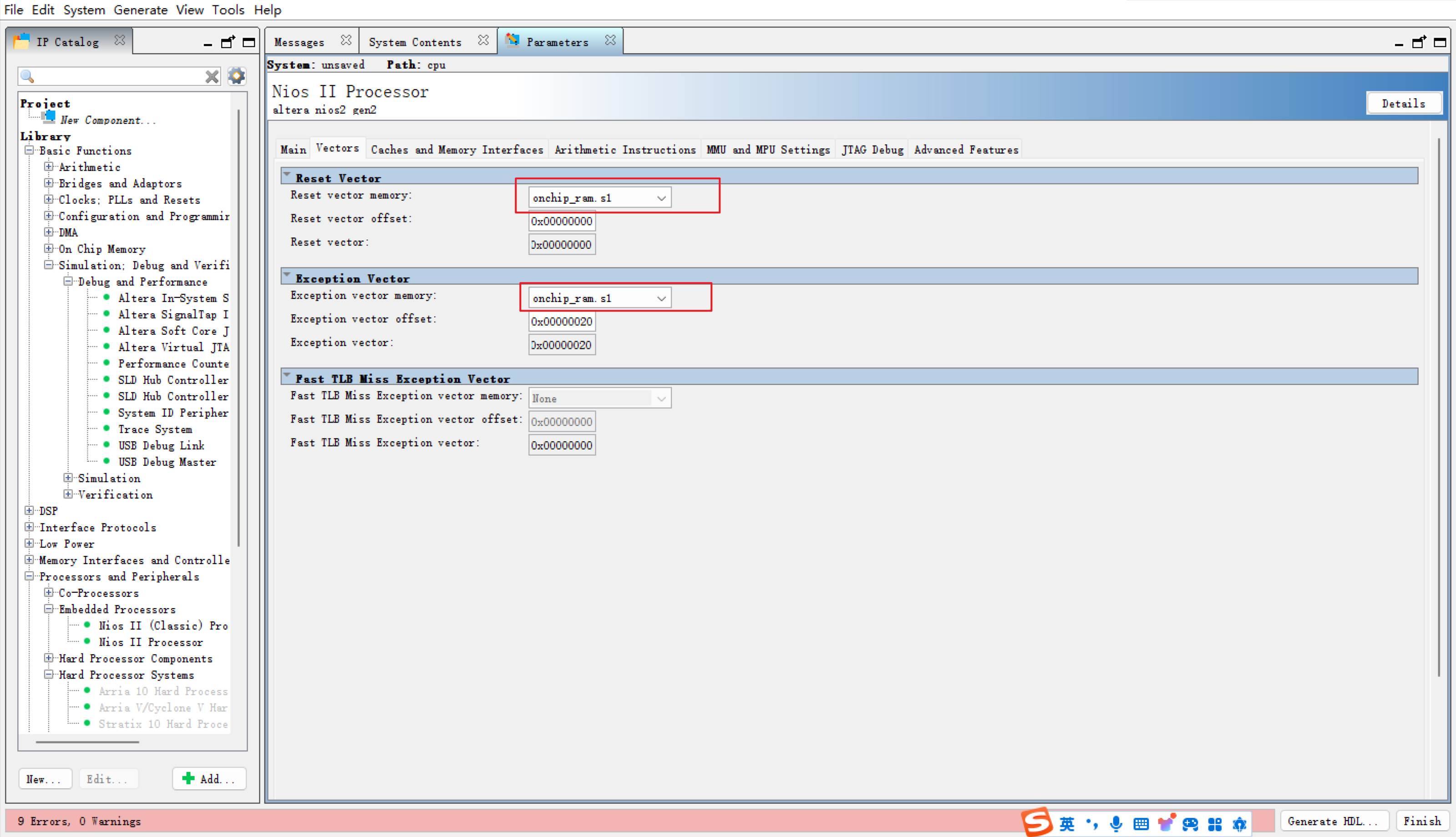Switch to Caches and Memory Interfaces tab

tap(457, 150)
